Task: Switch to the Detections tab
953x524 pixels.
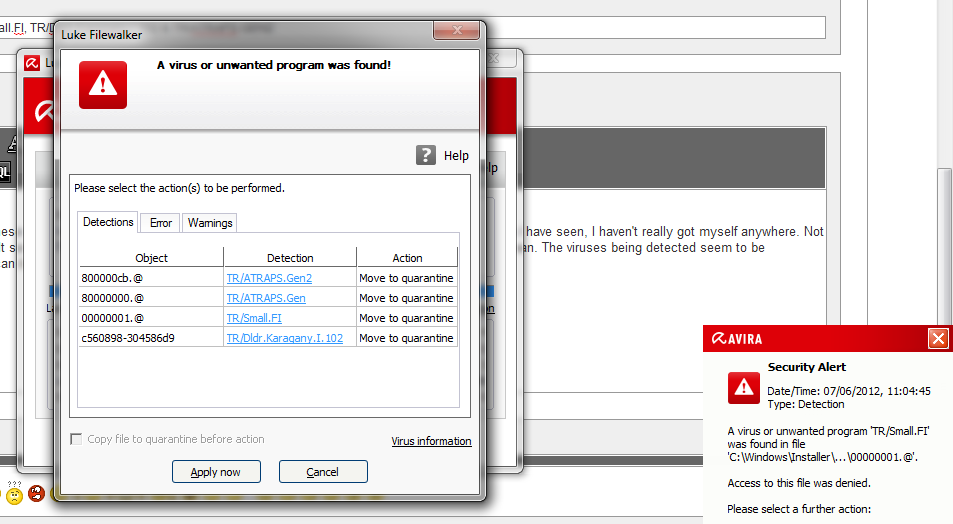Action: (x=108, y=222)
